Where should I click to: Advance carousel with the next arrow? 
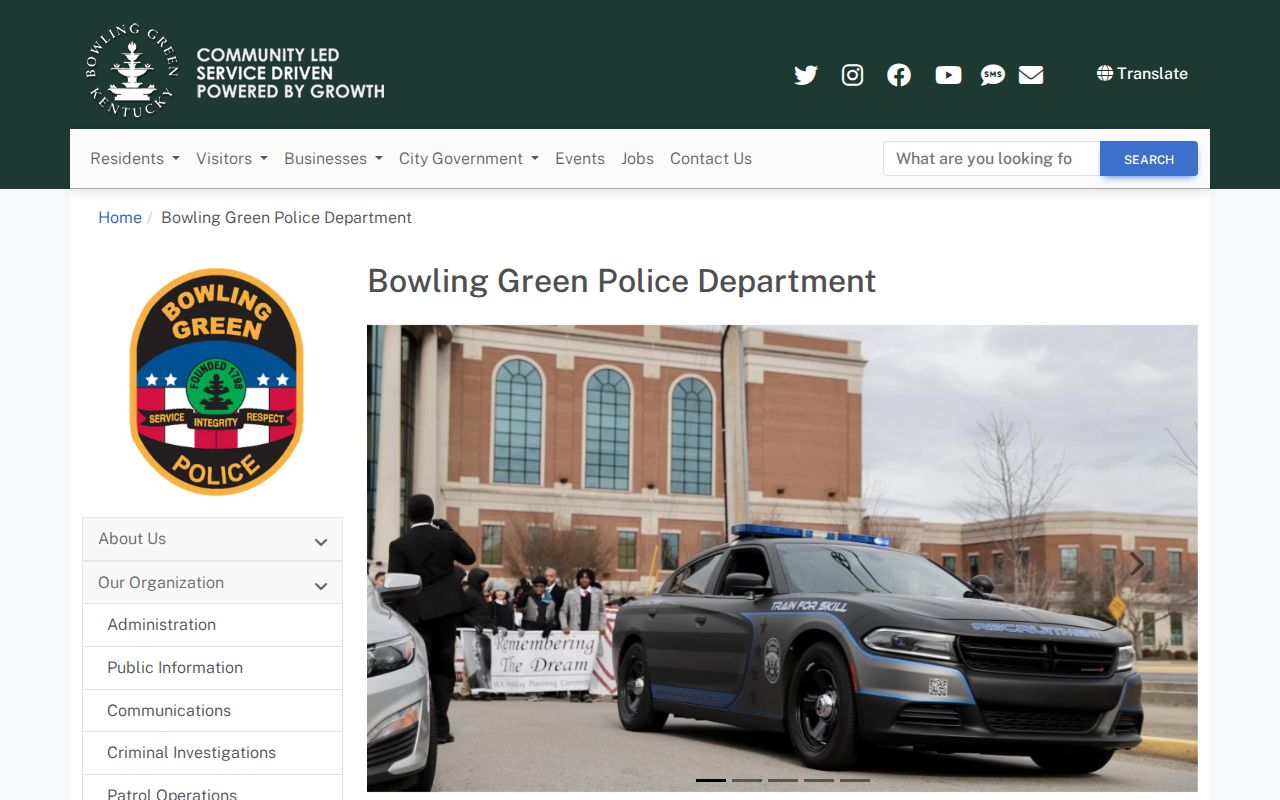pos(1136,565)
